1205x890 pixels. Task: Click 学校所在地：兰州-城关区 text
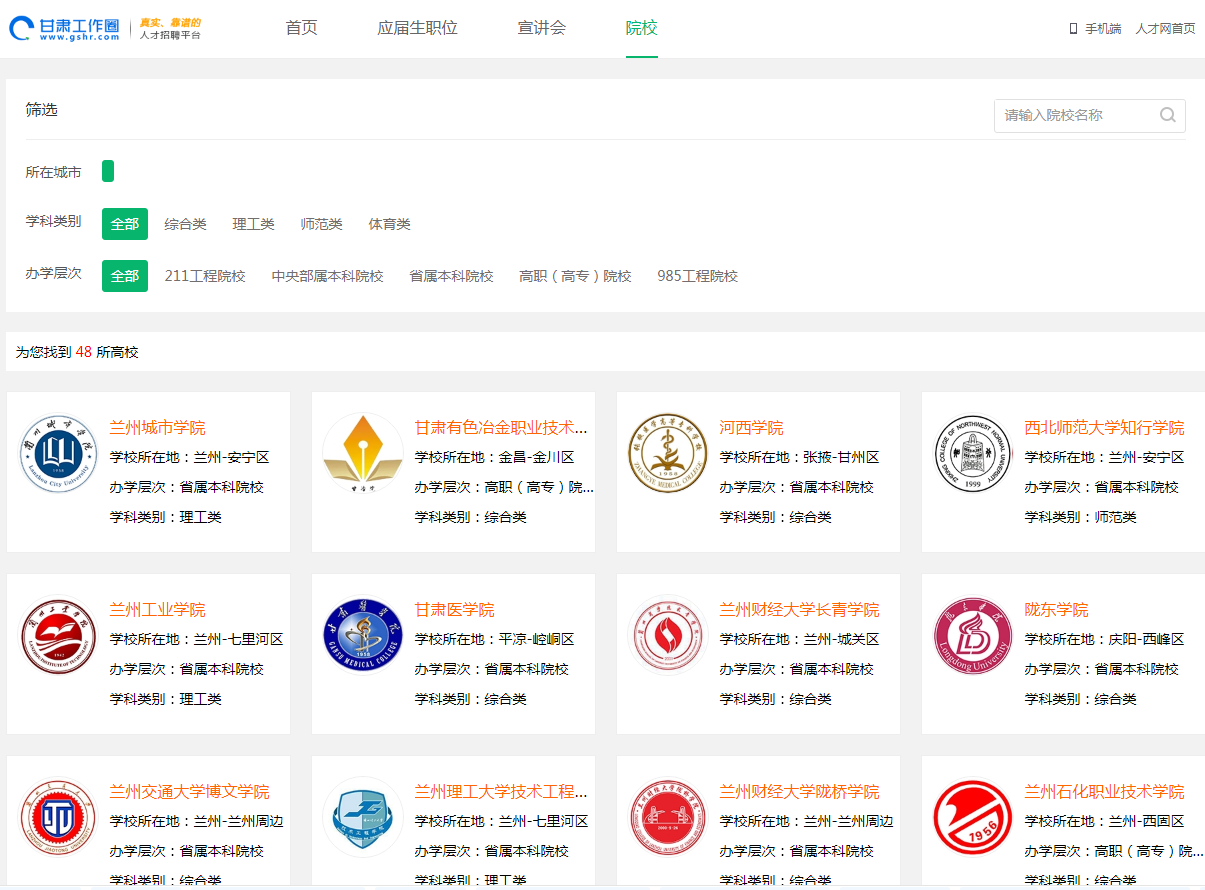pos(800,640)
